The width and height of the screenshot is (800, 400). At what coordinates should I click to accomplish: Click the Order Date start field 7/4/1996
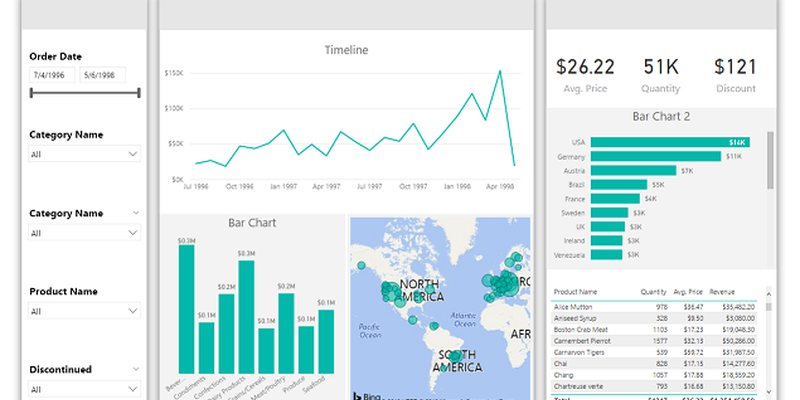[52, 75]
